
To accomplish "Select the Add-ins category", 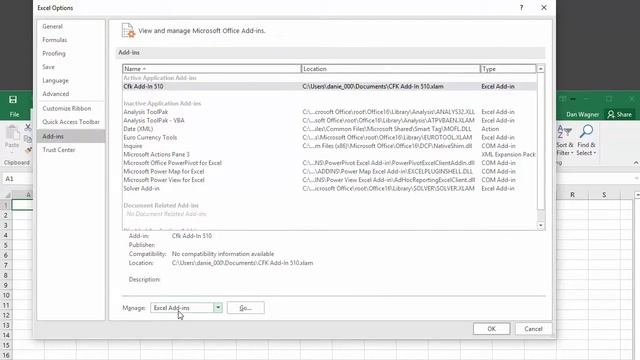I will [x=71, y=136].
